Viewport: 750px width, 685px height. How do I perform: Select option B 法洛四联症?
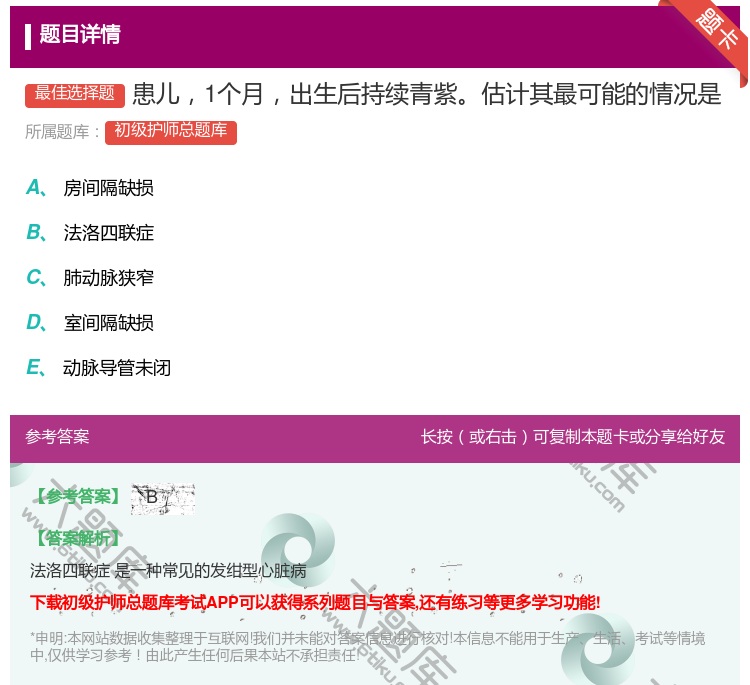[x=90, y=233]
